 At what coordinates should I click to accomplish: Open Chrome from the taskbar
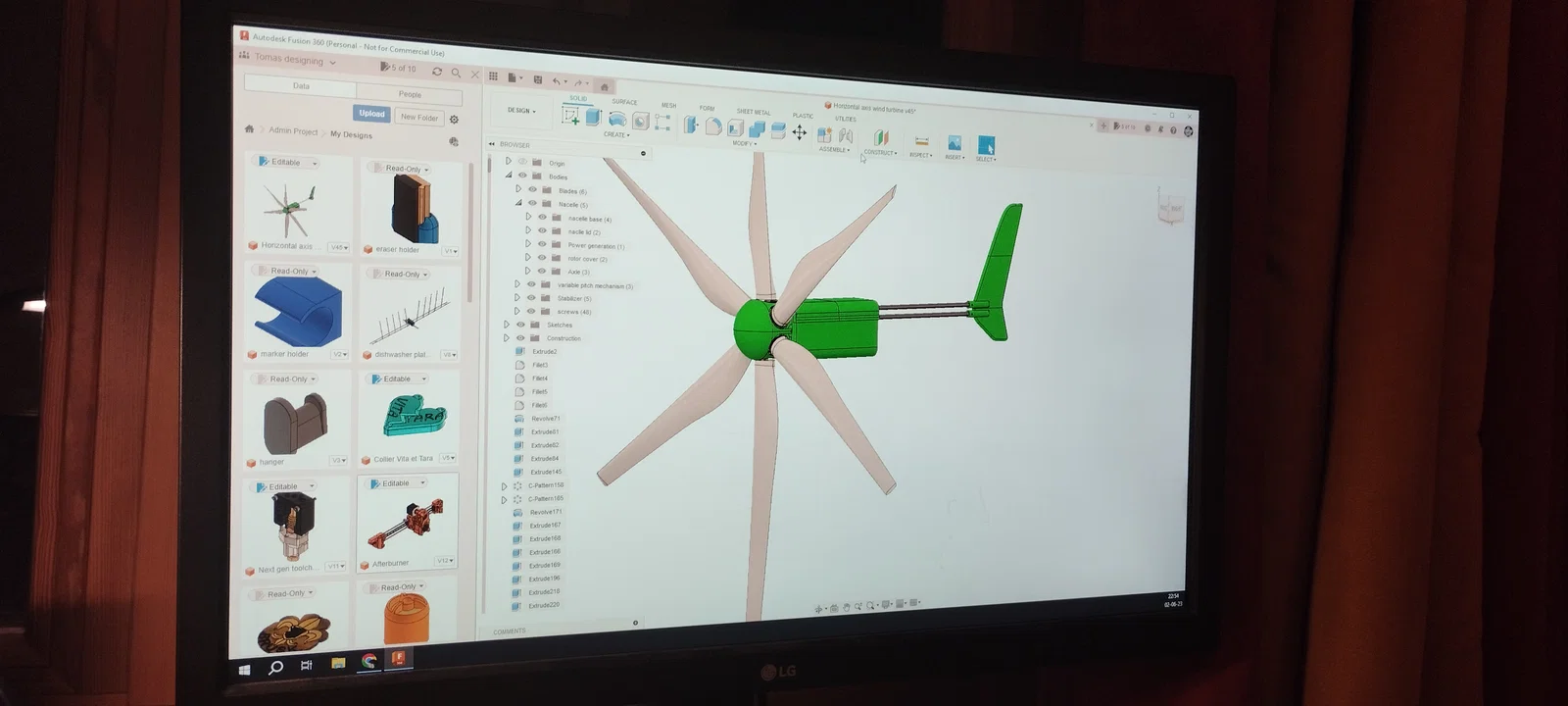[368, 662]
